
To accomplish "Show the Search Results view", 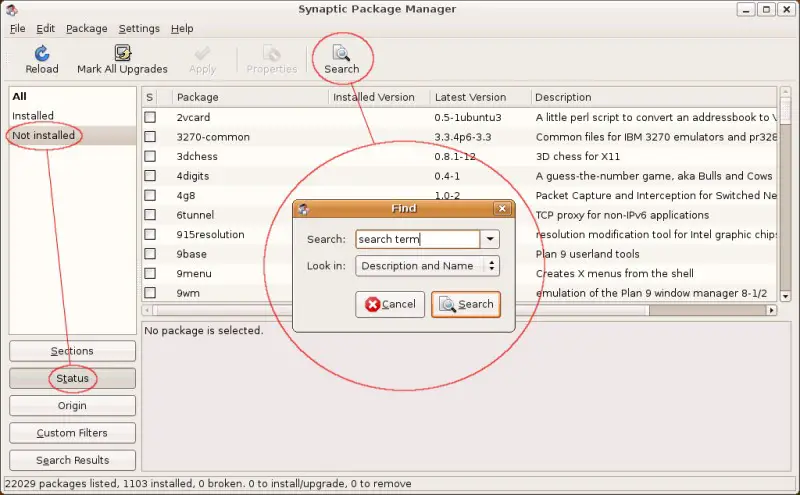I will point(72,460).
